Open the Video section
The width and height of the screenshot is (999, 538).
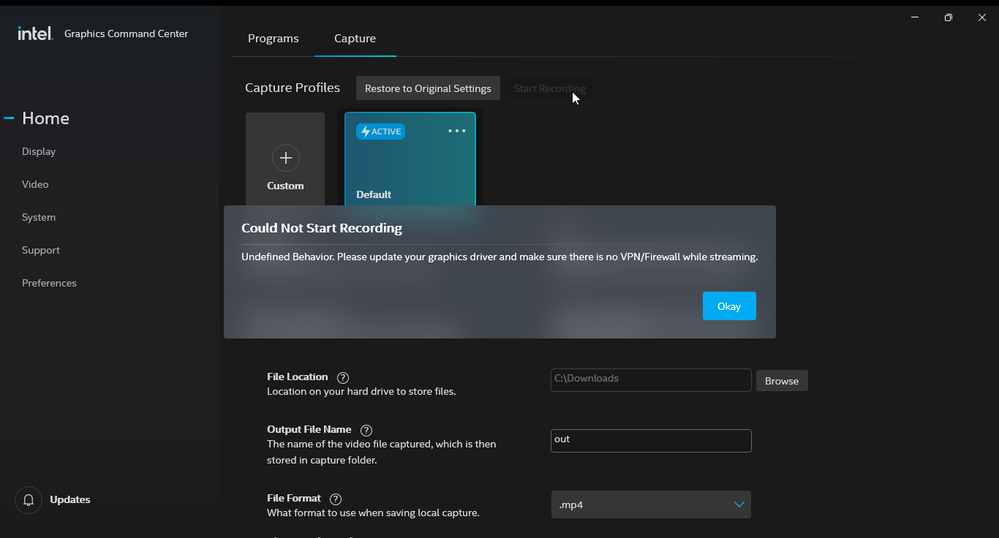tap(35, 184)
